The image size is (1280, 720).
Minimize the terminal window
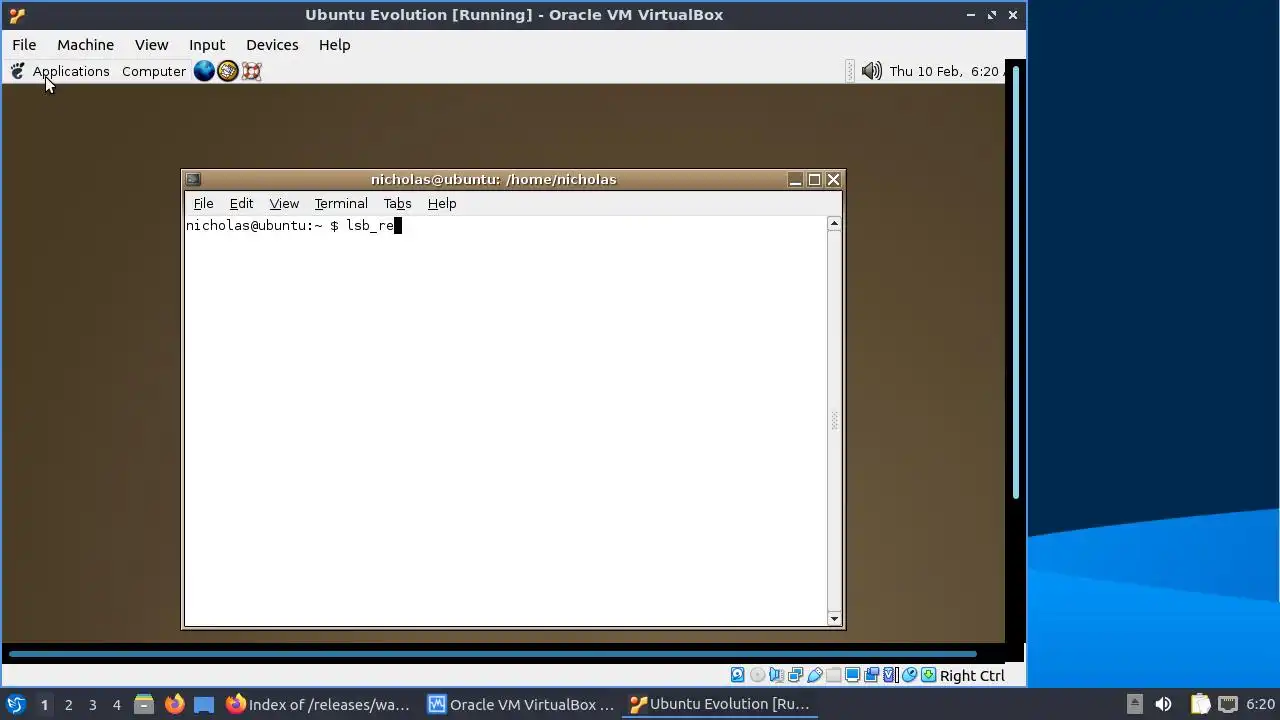coord(795,180)
